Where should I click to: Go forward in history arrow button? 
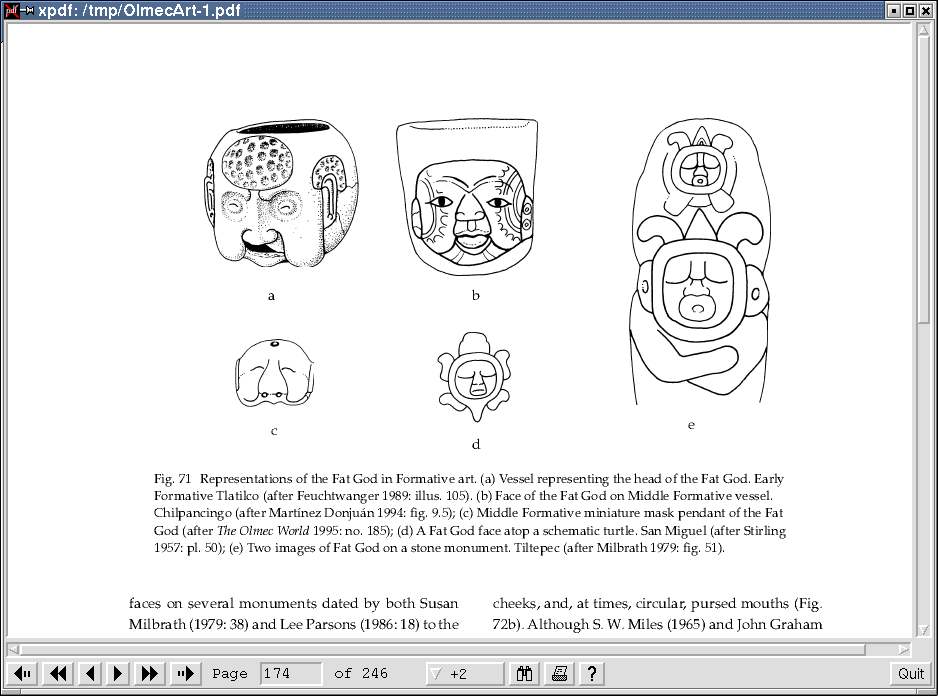(185, 674)
